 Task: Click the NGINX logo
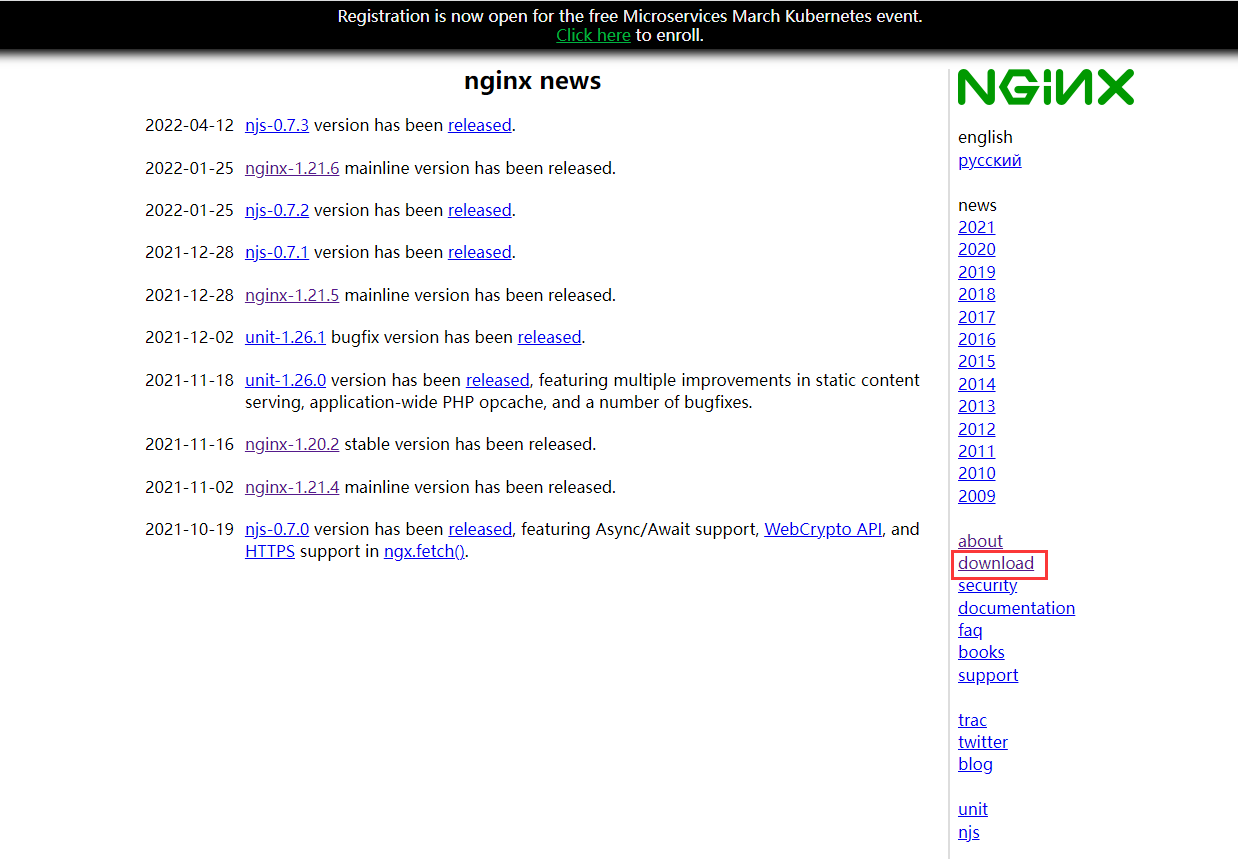[x=1045, y=87]
